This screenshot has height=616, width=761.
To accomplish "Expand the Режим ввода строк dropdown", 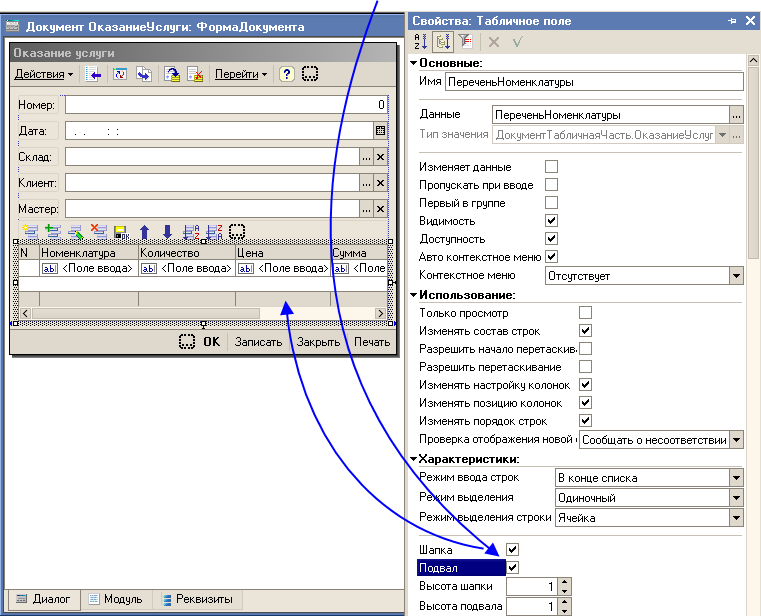I will [x=736, y=478].
